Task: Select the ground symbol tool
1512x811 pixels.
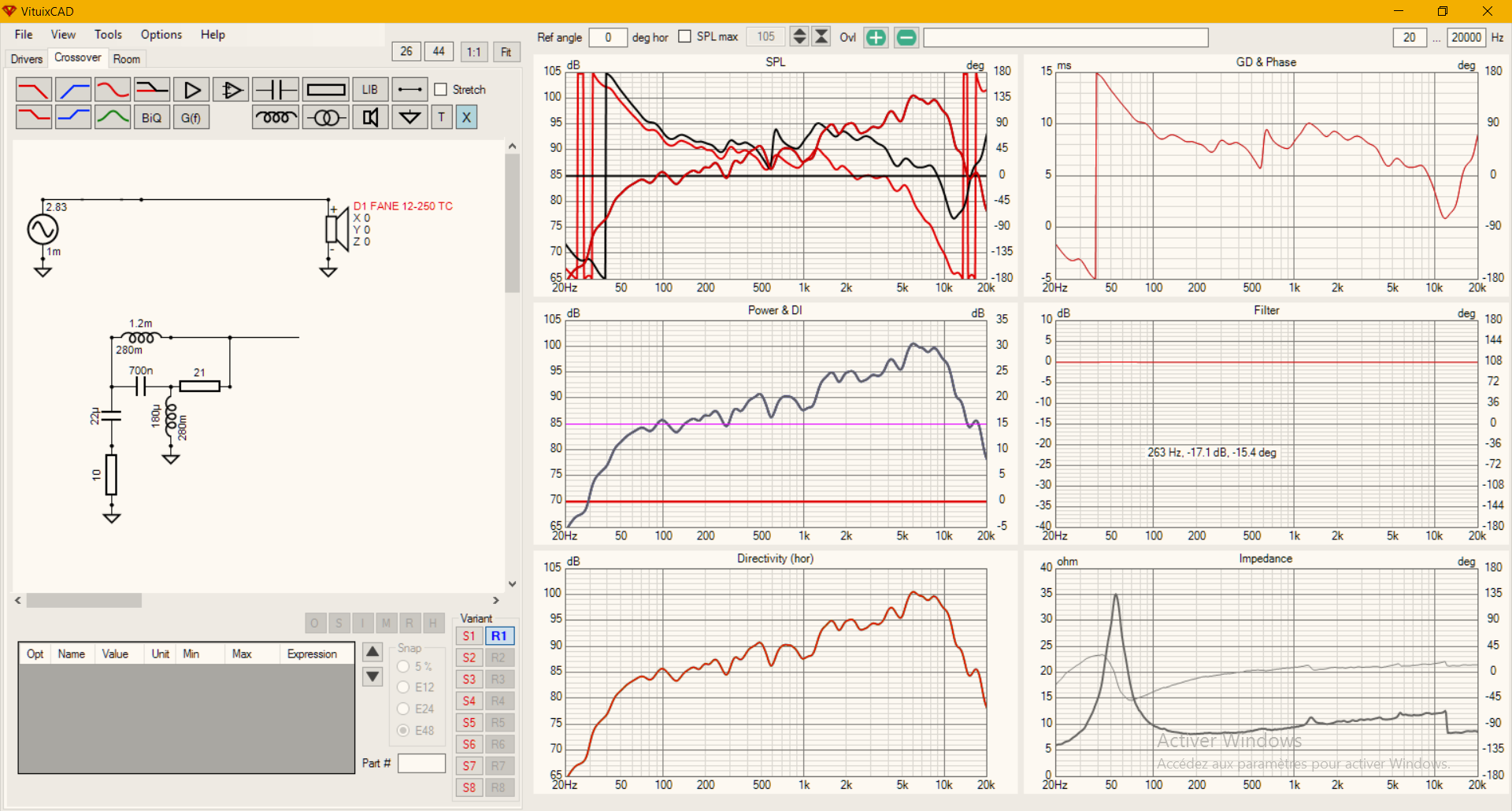Action: tap(409, 117)
